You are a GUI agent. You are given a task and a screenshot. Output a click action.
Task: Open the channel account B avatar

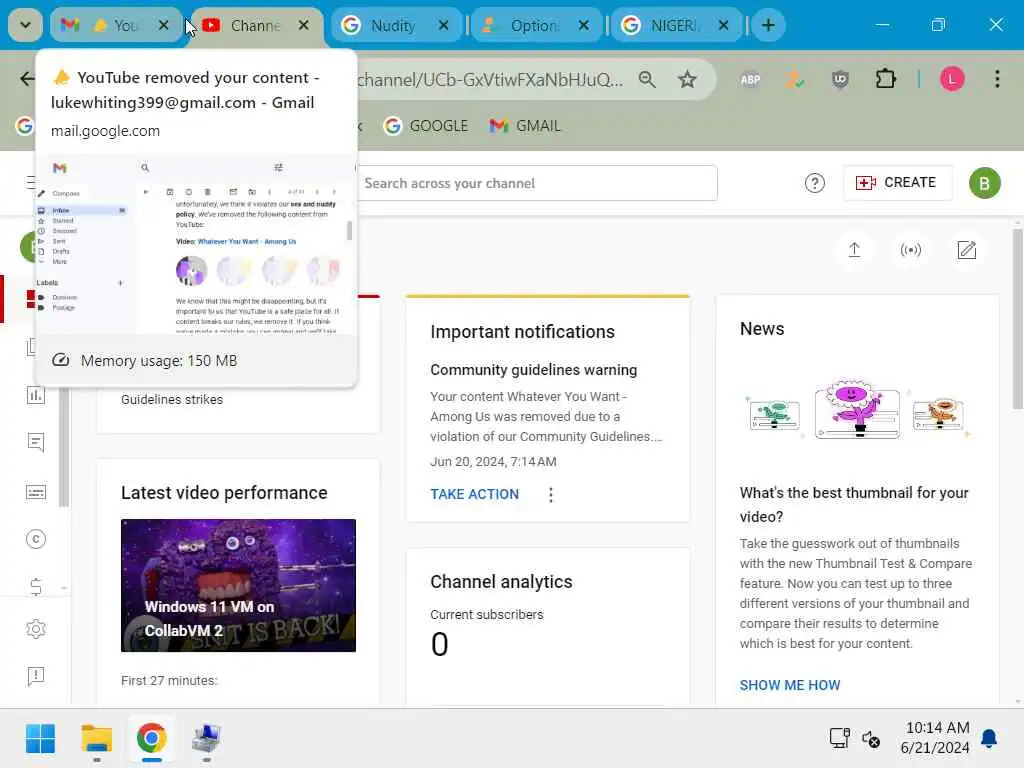984,184
